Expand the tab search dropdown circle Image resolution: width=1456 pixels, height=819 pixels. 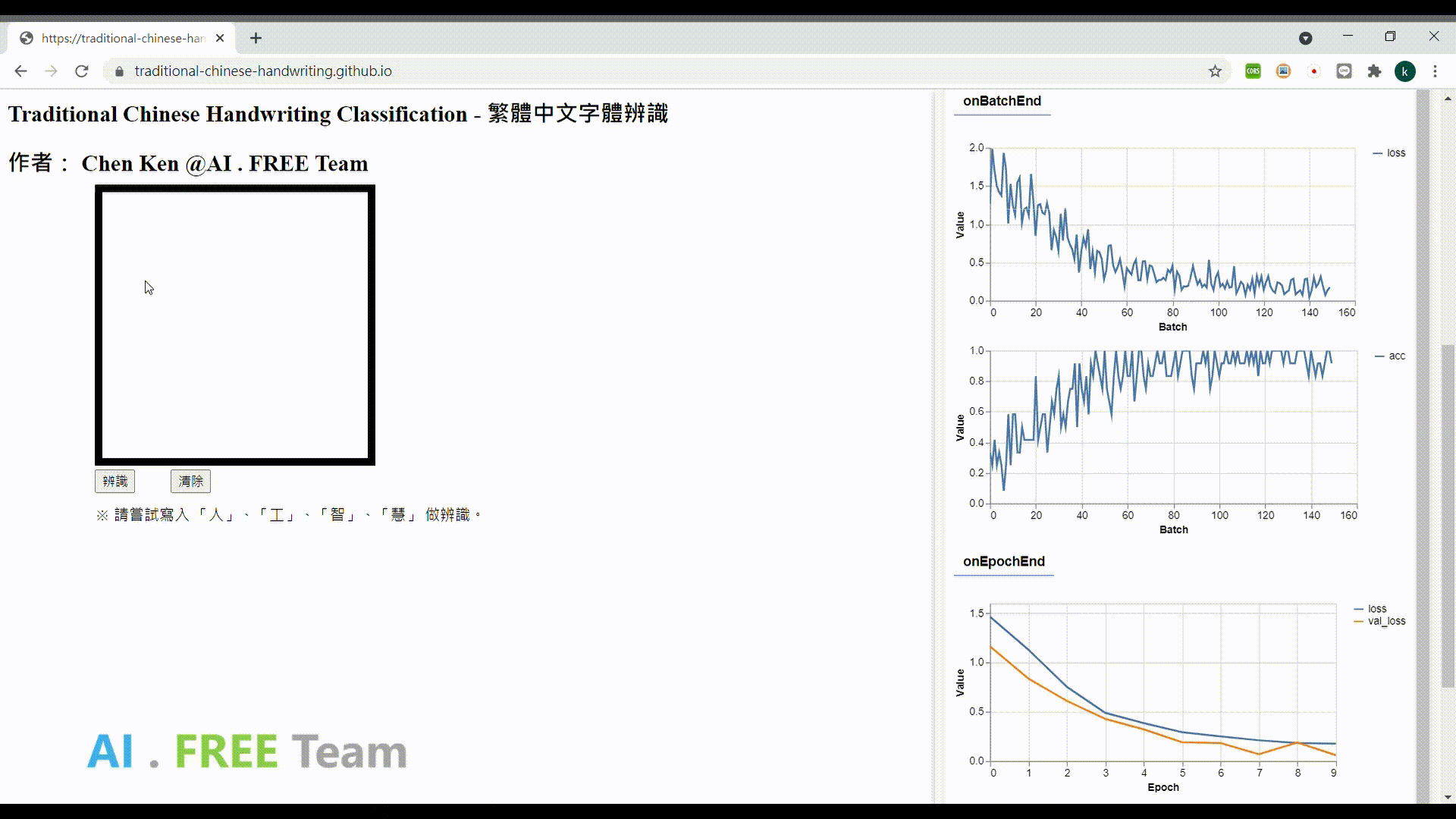point(1305,38)
